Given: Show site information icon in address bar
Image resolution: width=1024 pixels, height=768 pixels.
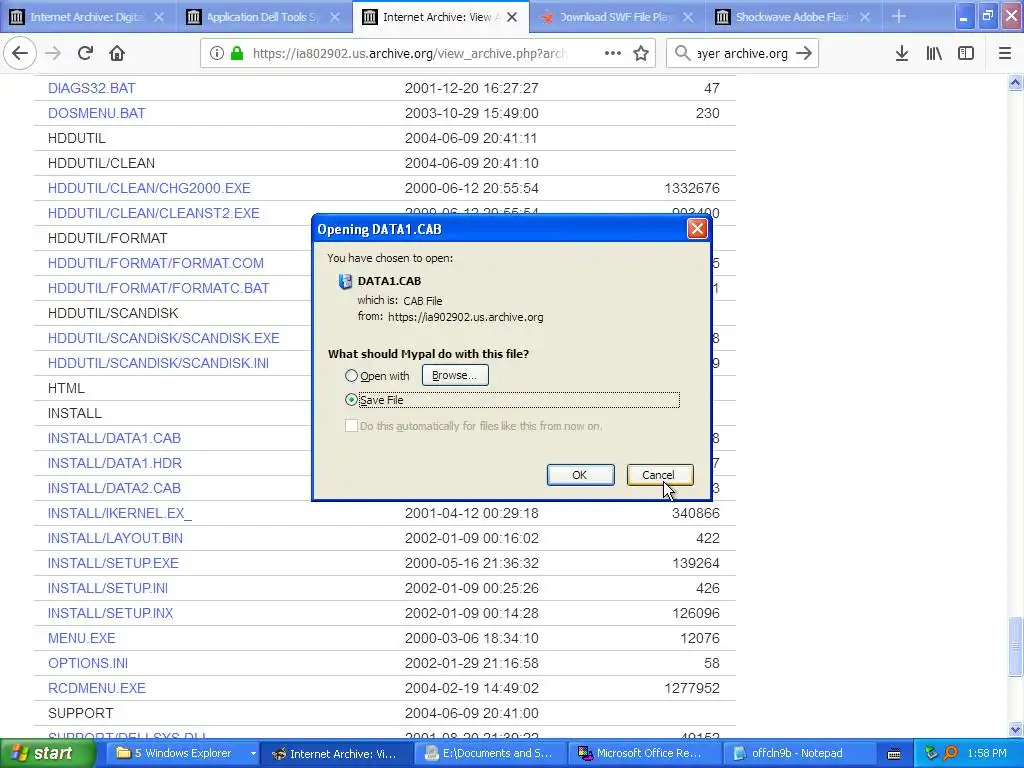Looking at the screenshot, I should pos(217,54).
